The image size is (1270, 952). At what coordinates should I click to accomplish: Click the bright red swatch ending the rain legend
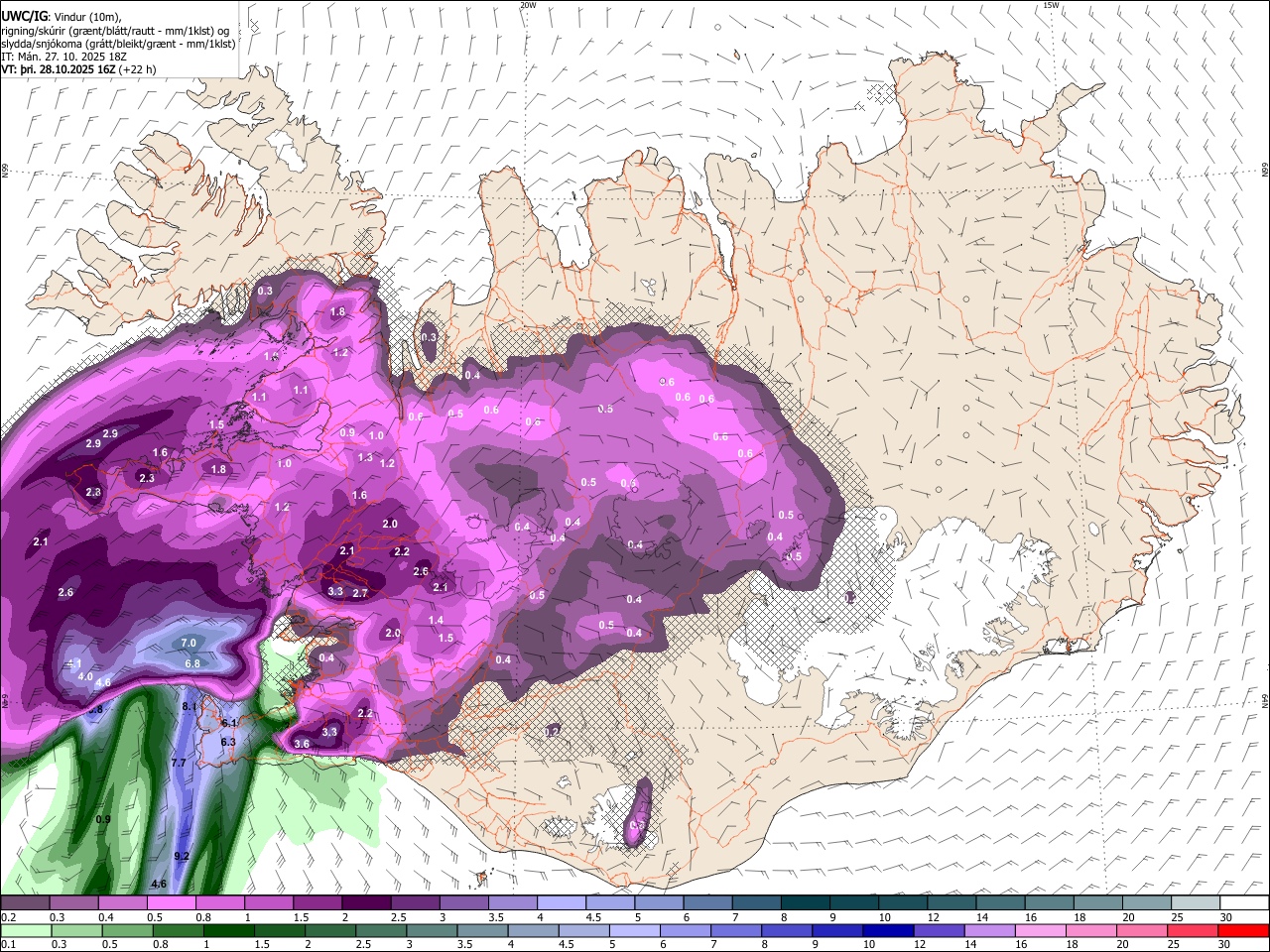pos(1244,930)
